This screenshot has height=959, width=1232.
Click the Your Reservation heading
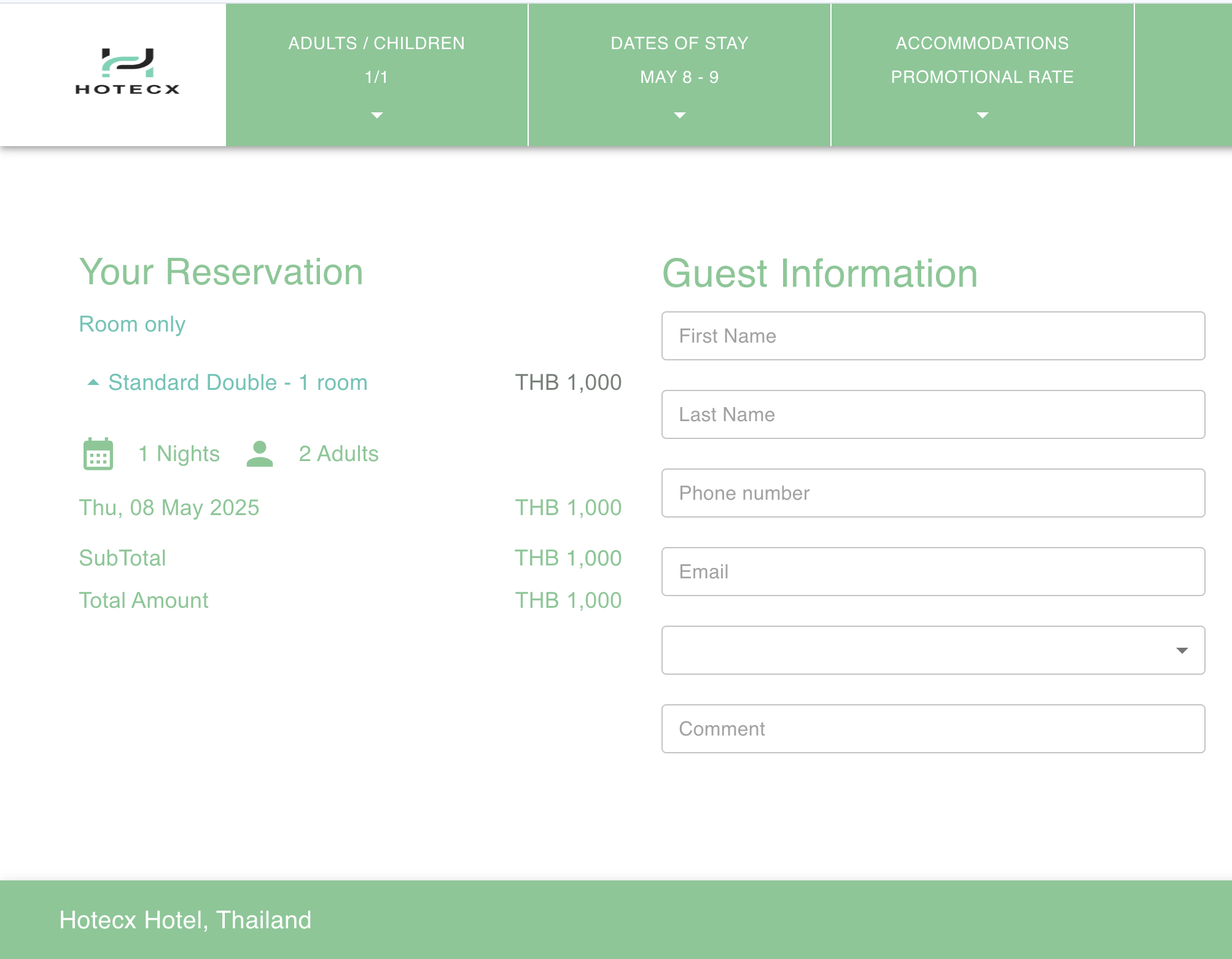221,272
